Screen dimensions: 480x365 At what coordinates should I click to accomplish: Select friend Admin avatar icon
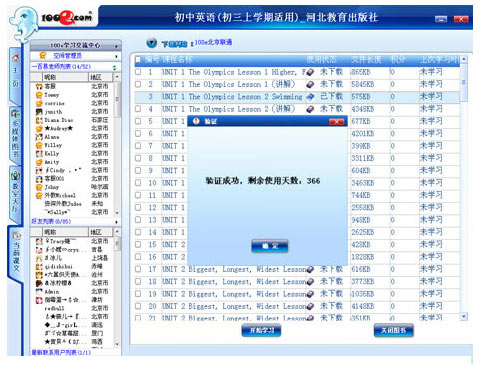39,292
